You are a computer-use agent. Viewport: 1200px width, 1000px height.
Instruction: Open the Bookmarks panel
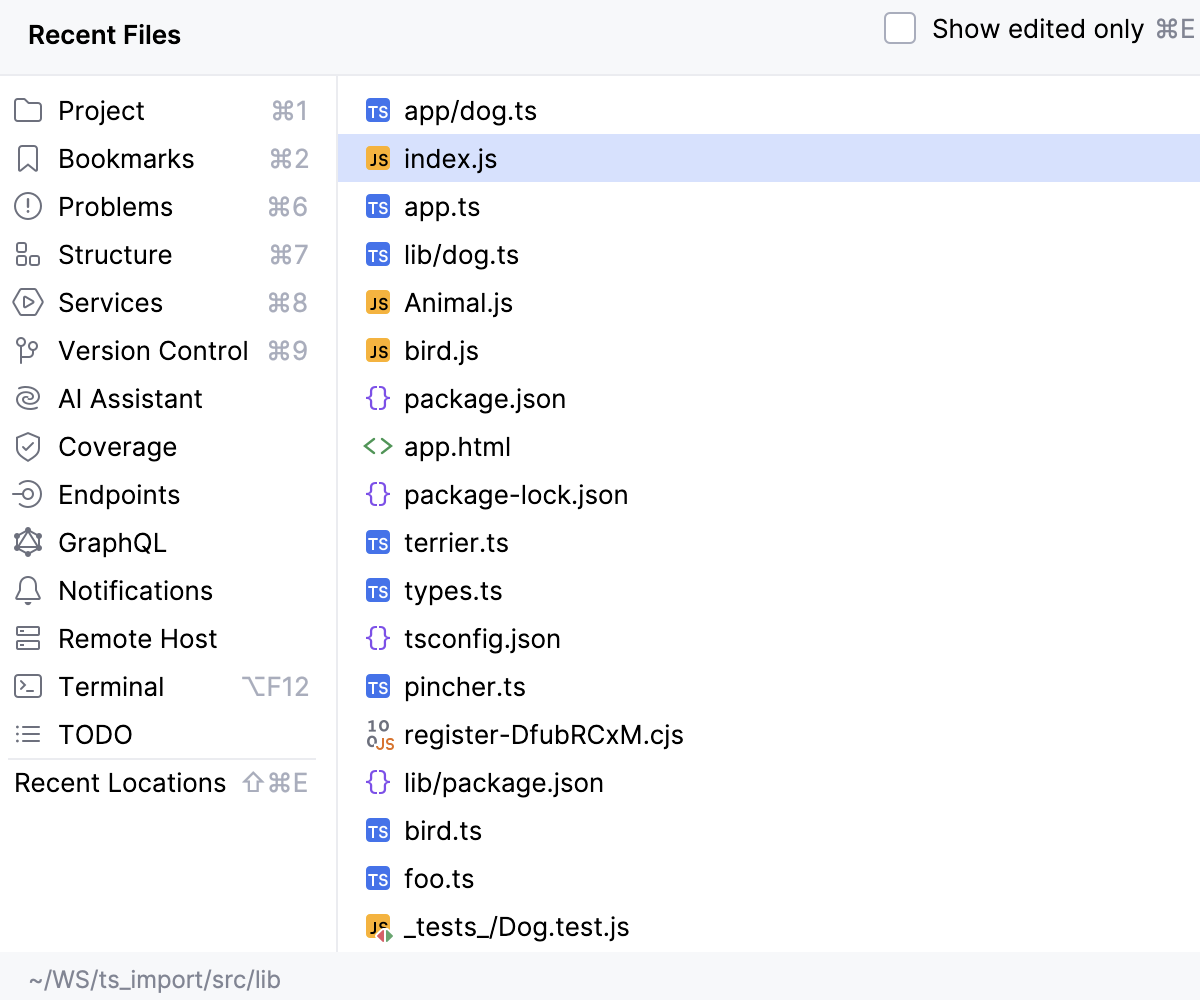126,158
